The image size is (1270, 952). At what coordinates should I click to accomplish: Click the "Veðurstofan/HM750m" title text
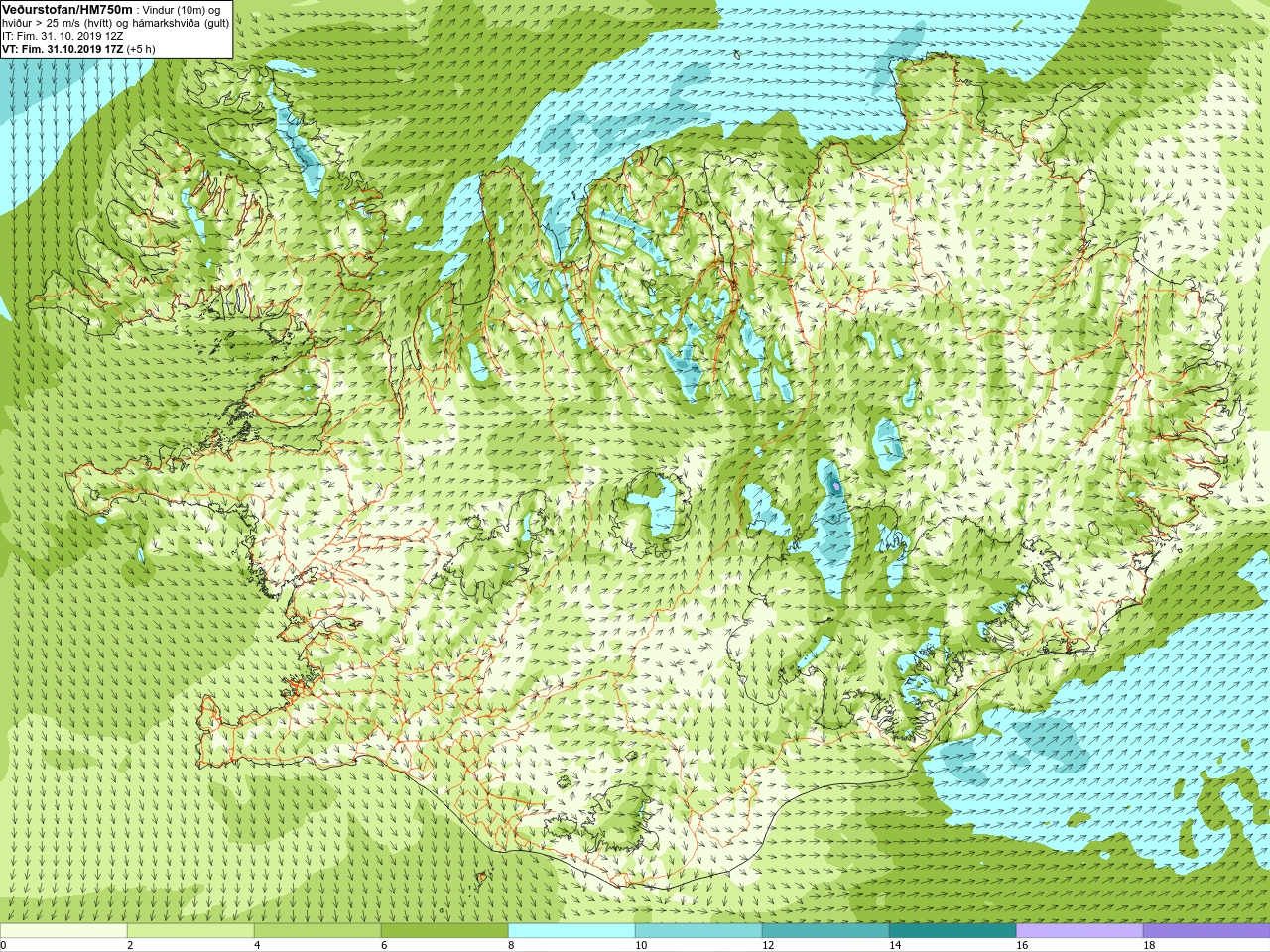(x=66, y=9)
